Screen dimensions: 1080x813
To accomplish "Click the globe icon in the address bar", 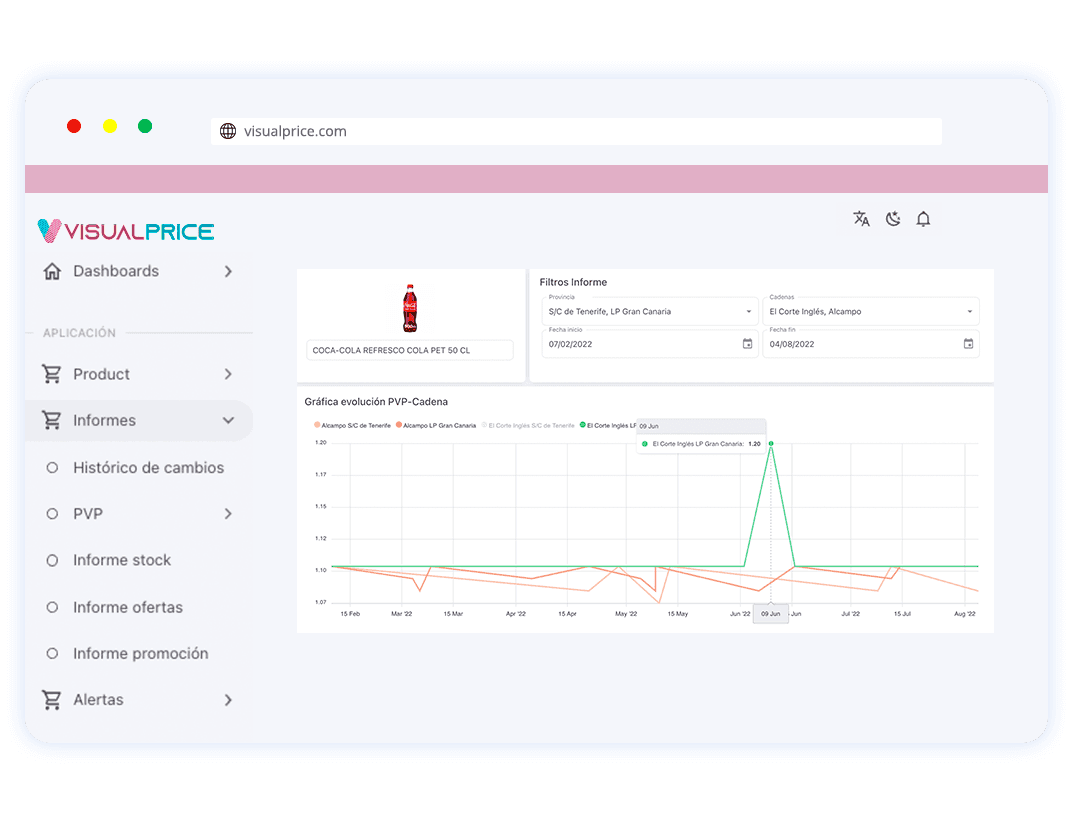I will click(228, 131).
